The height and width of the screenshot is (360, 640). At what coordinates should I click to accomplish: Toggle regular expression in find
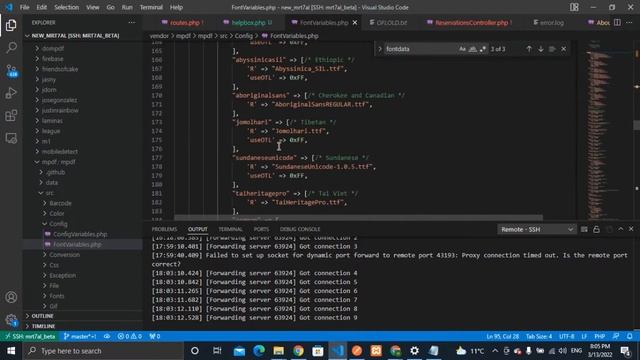coord(482,49)
